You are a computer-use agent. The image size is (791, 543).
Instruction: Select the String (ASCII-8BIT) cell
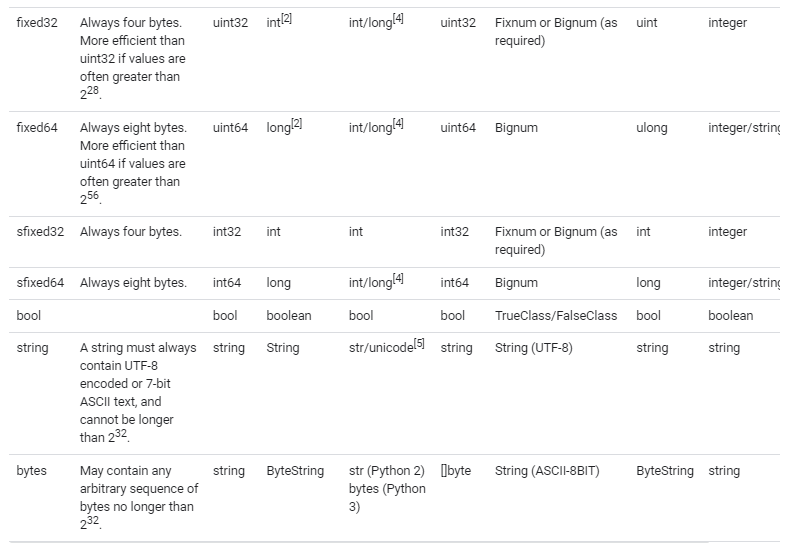click(x=547, y=471)
